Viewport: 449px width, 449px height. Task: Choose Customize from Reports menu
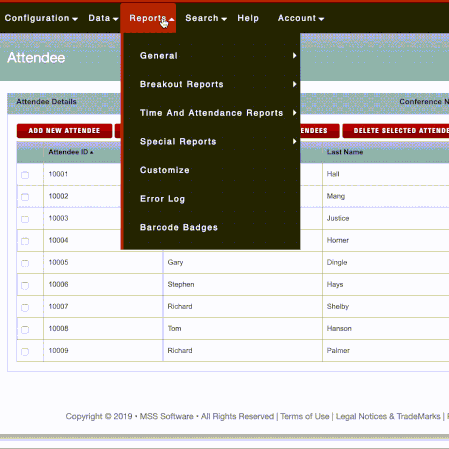pyautogui.click(x=165, y=170)
